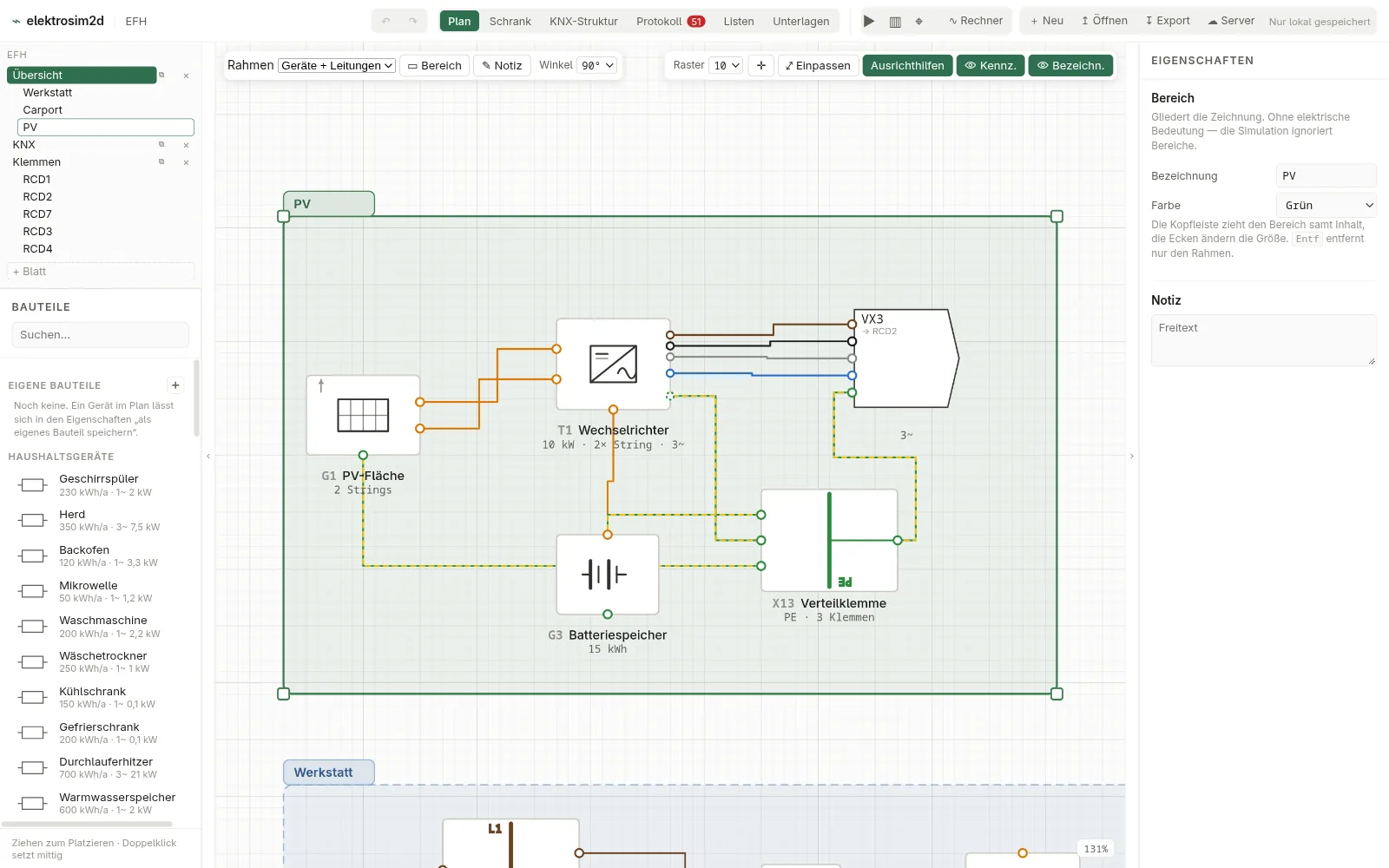The image size is (1389, 868).
Task: Switch to the Schrank tab
Action: click(510, 21)
